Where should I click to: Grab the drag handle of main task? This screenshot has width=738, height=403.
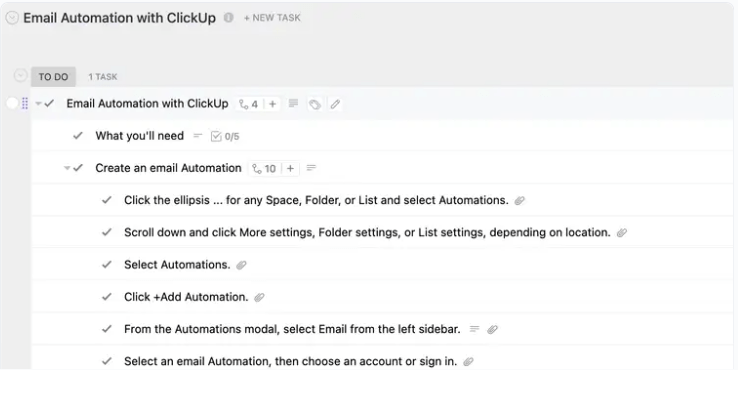(25, 103)
